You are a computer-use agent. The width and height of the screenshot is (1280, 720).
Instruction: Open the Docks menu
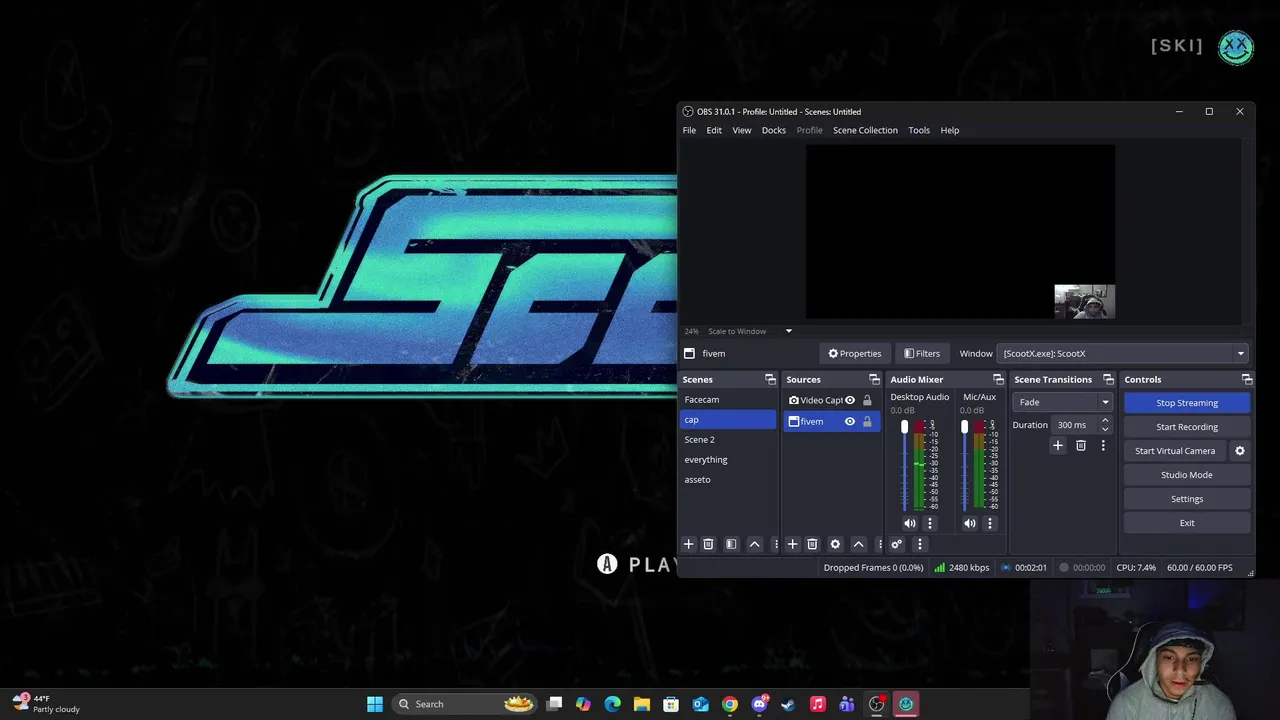774,130
